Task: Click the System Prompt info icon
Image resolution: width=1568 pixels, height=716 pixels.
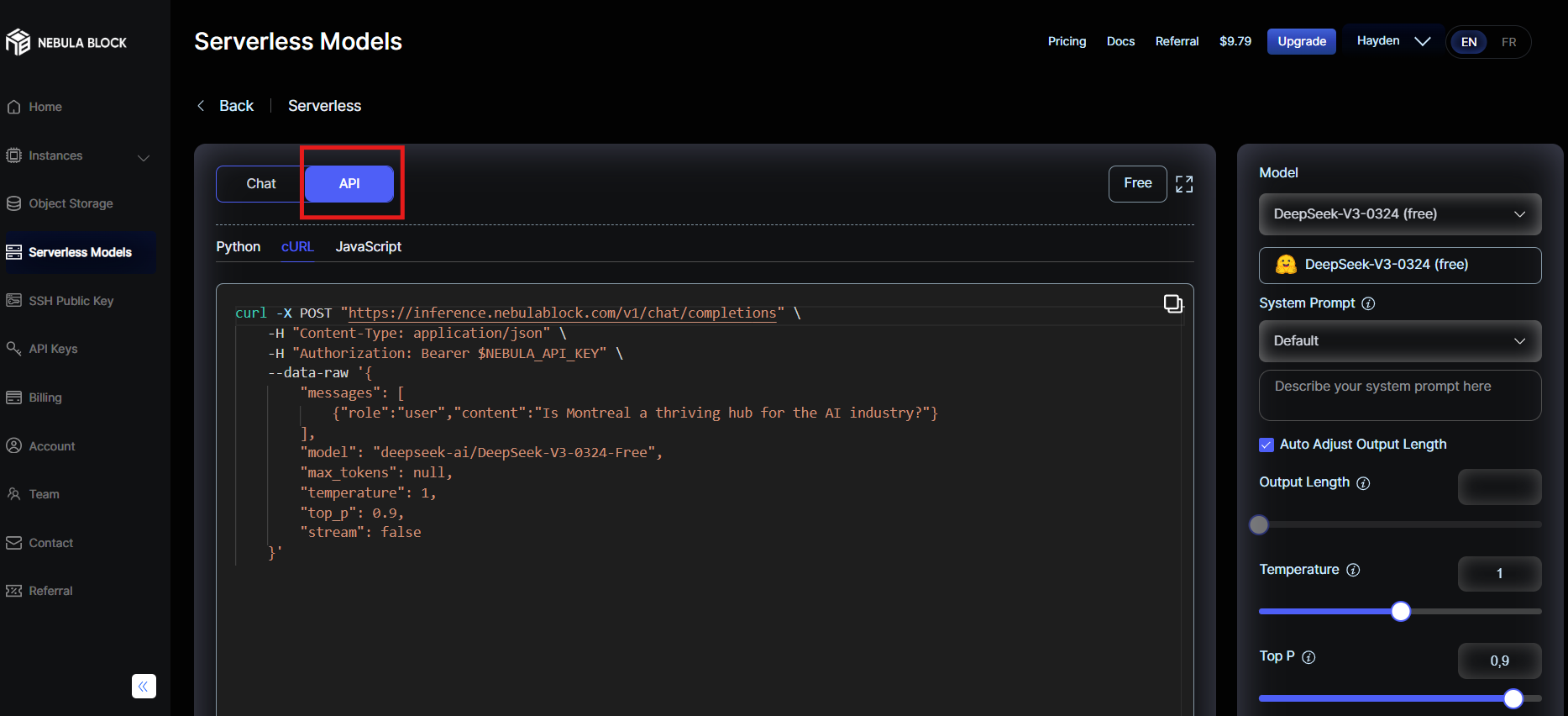Action: (x=1368, y=303)
